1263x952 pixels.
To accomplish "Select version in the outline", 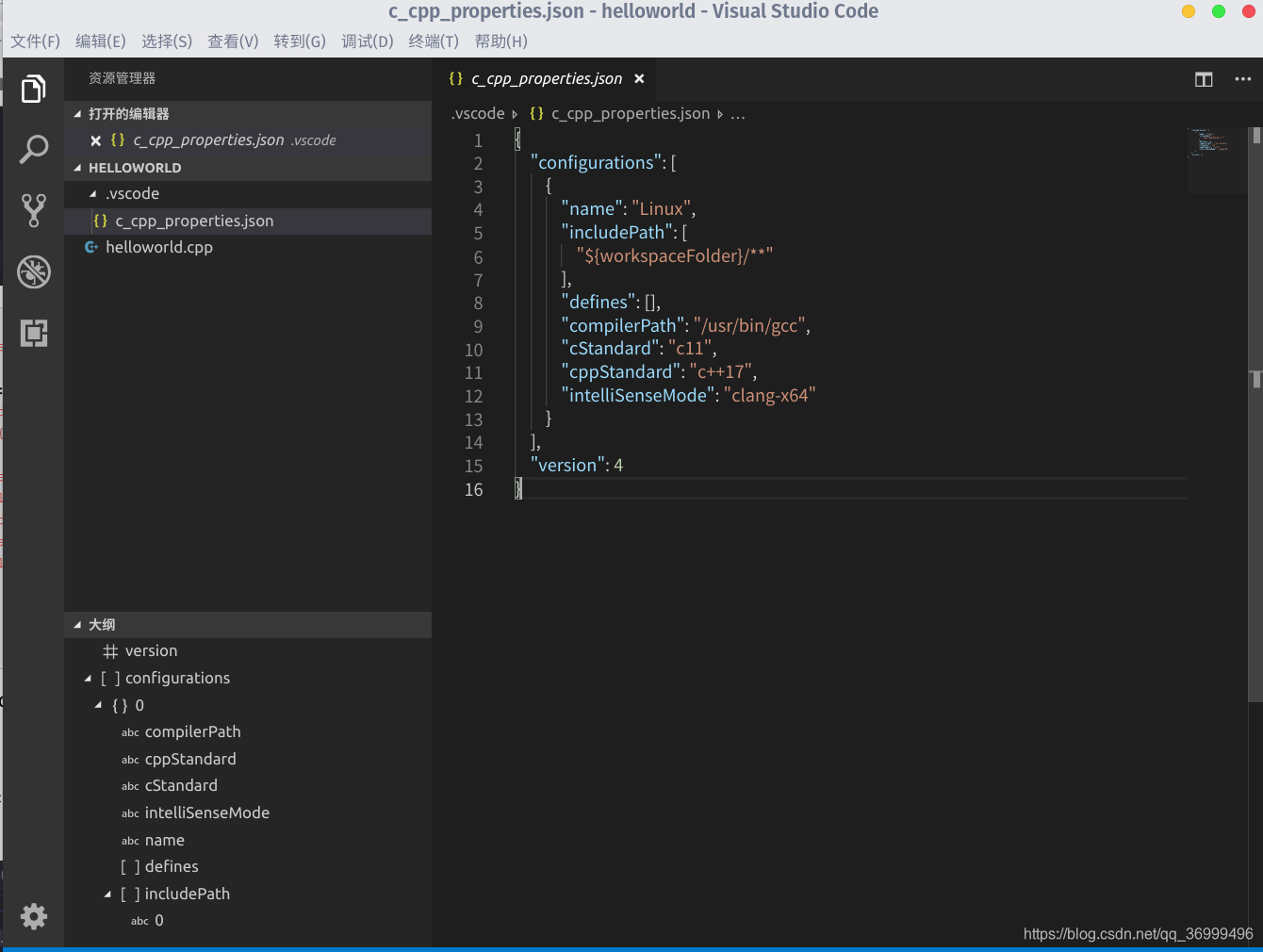I will [248, 651].
